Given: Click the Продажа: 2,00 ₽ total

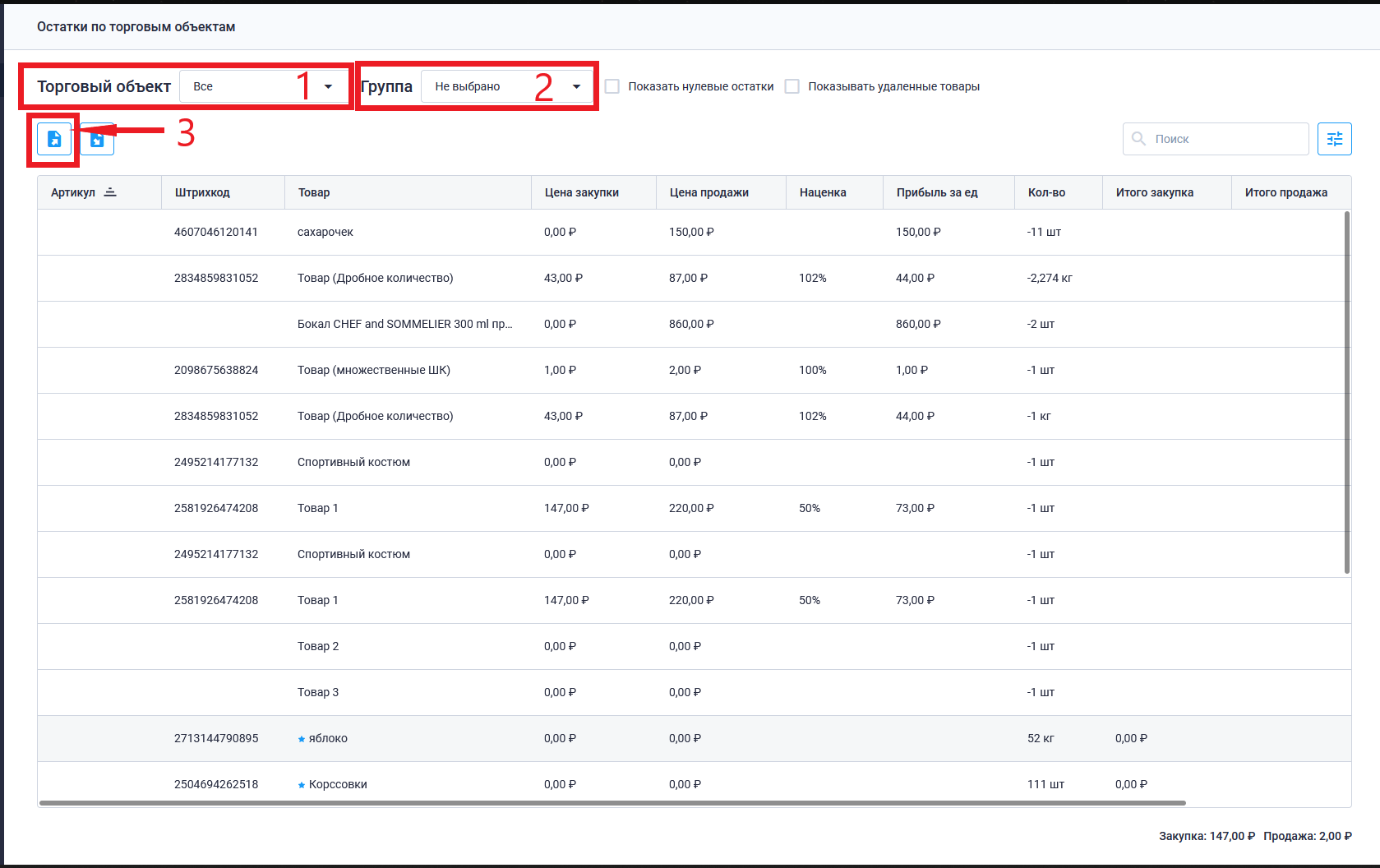Looking at the screenshot, I should coord(1308,836).
